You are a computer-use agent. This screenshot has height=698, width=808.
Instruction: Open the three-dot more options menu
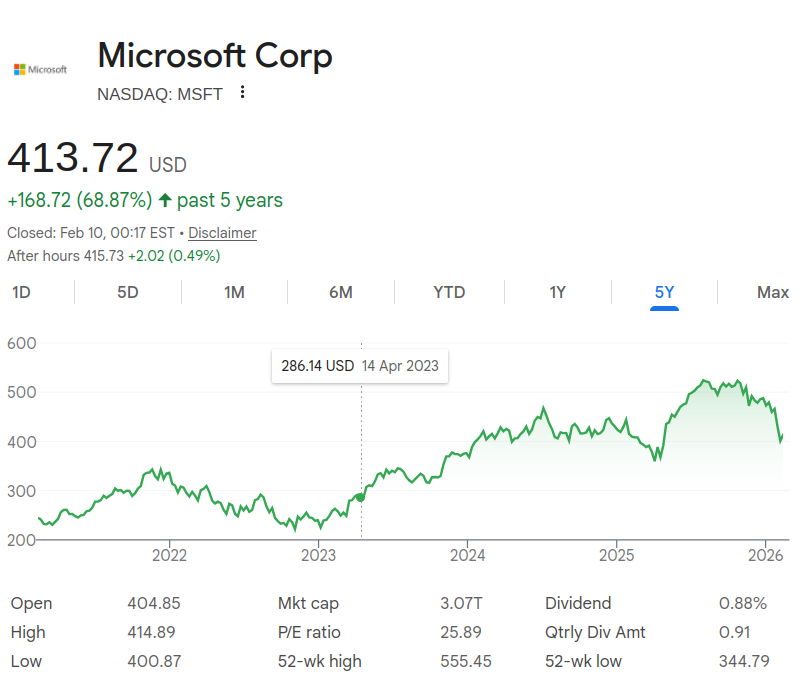pyautogui.click(x=242, y=93)
